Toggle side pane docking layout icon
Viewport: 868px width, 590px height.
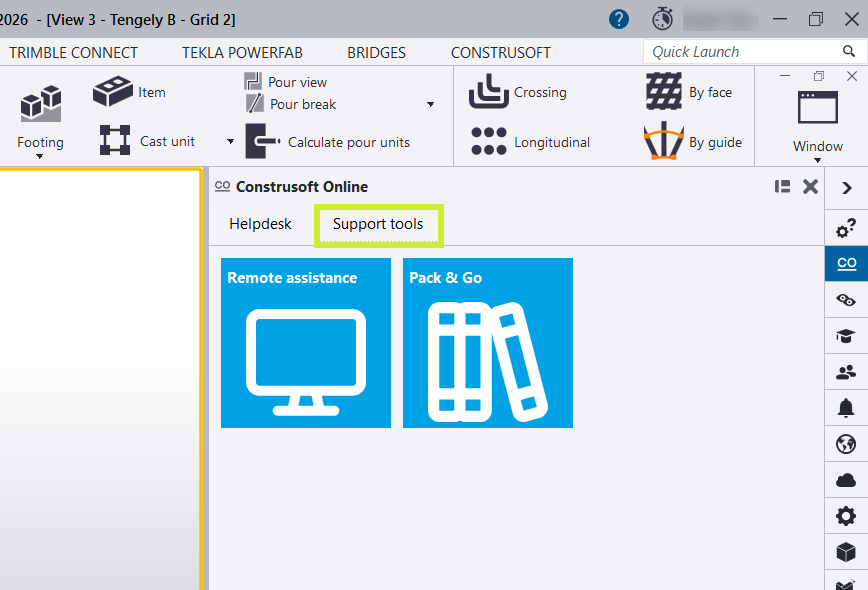(x=782, y=187)
